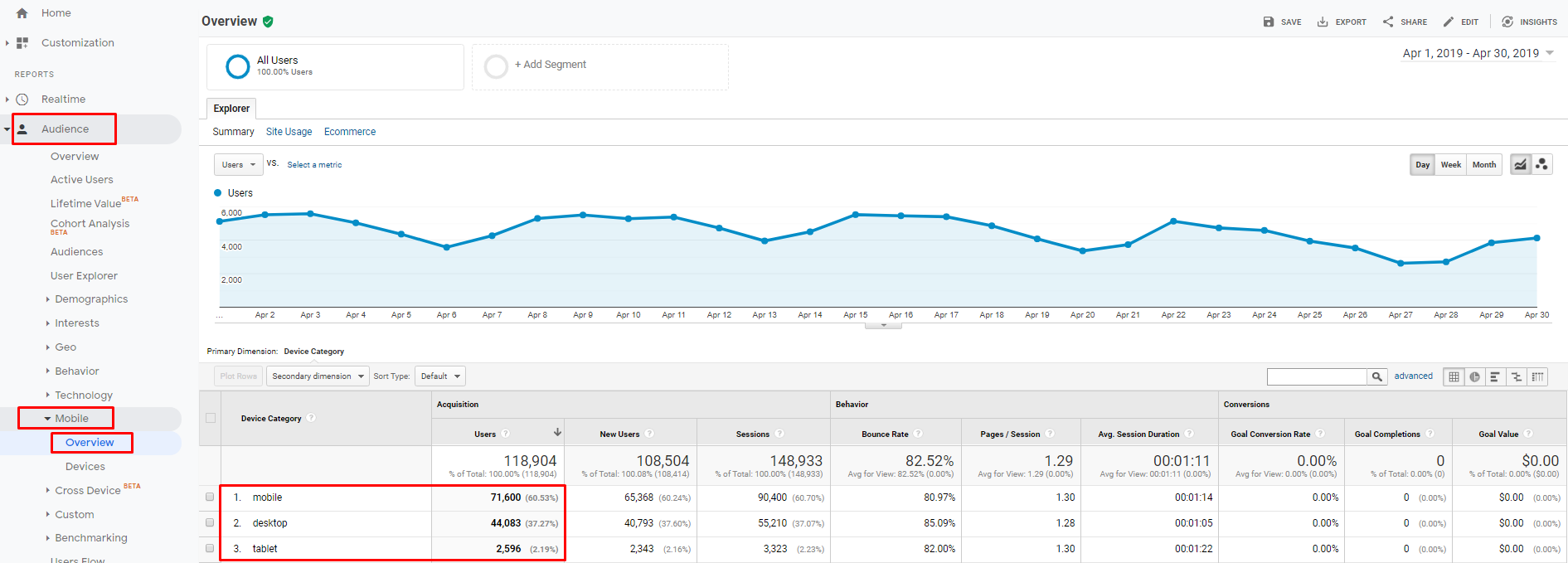1568x563 pixels.
Task: Check the tablet row checkbox
Action: (210, 549)
